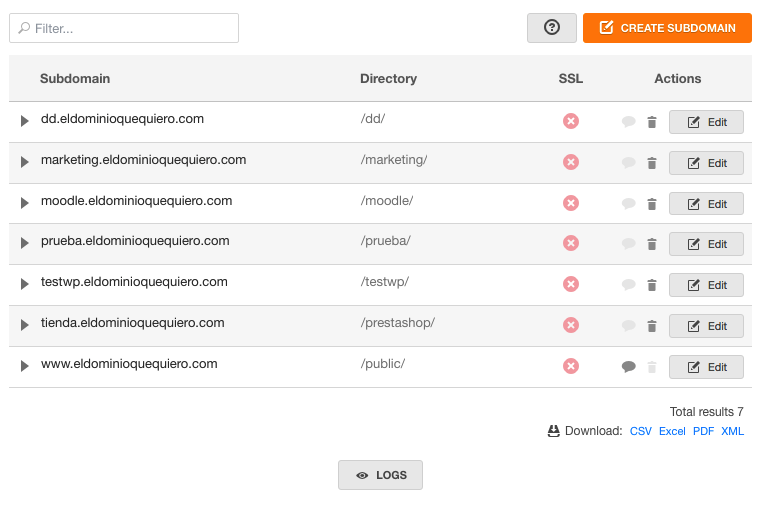Expand the dd.eldominioquequiero.com row
The height and width of the screenshot is (512, 769).
(x=24, y=121)
